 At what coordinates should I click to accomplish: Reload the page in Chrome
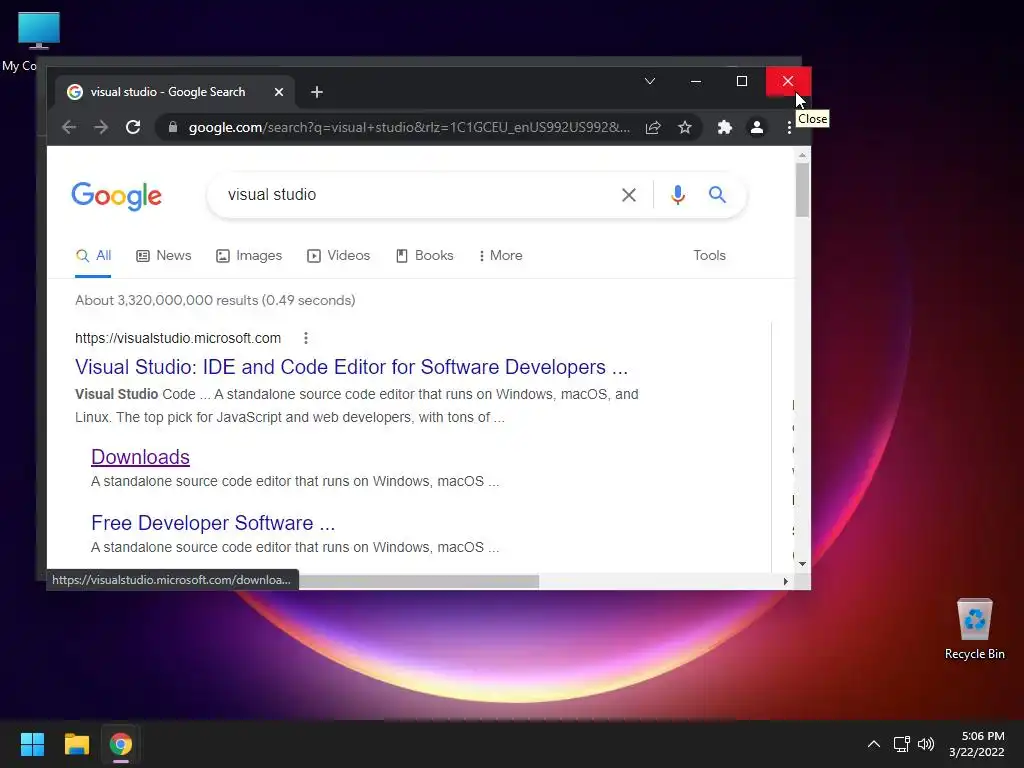coord(133,127)
